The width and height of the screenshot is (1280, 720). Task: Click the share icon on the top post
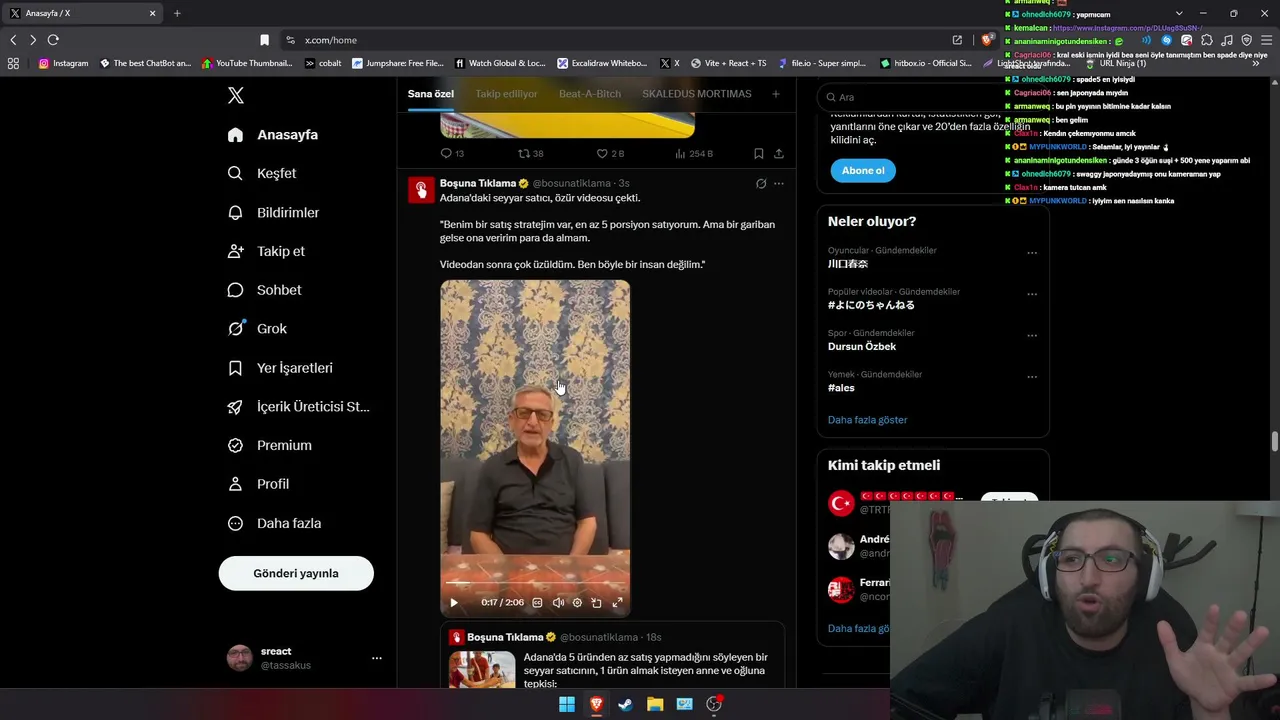click(x=779, y=153)
